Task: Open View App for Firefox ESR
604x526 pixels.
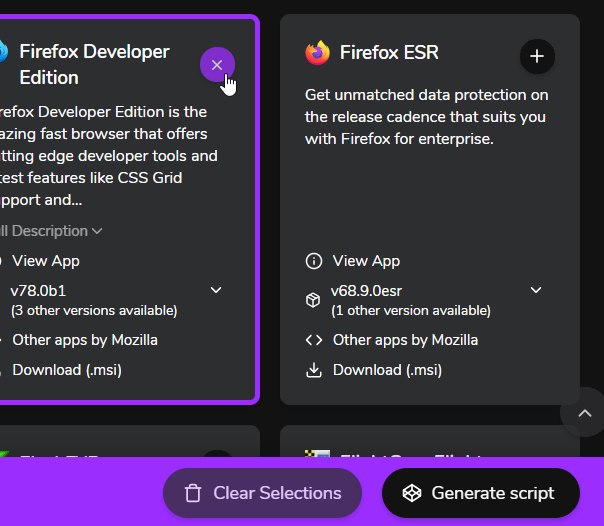Action: (x=366, y=261)
